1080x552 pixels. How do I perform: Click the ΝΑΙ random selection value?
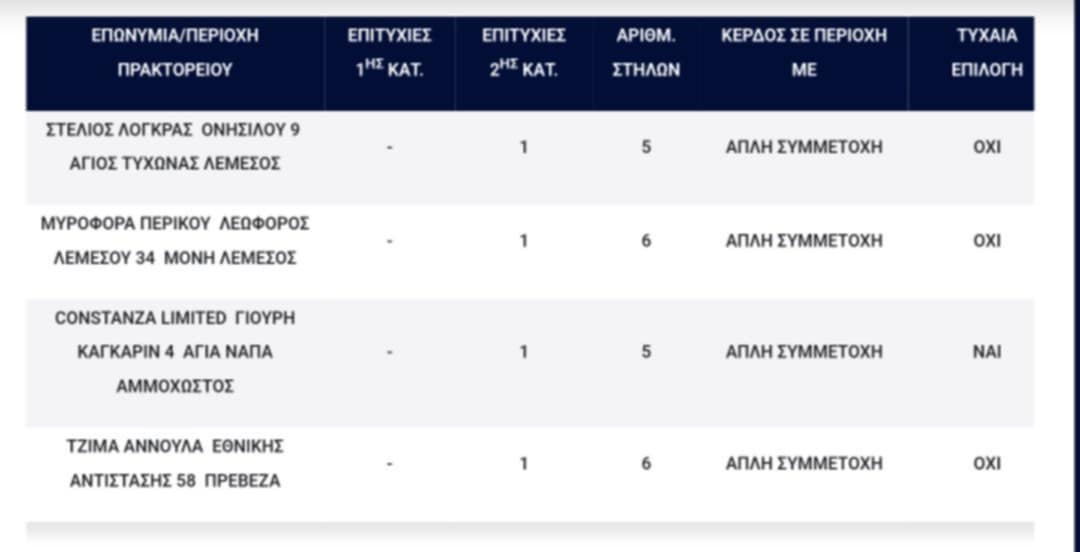986,352
